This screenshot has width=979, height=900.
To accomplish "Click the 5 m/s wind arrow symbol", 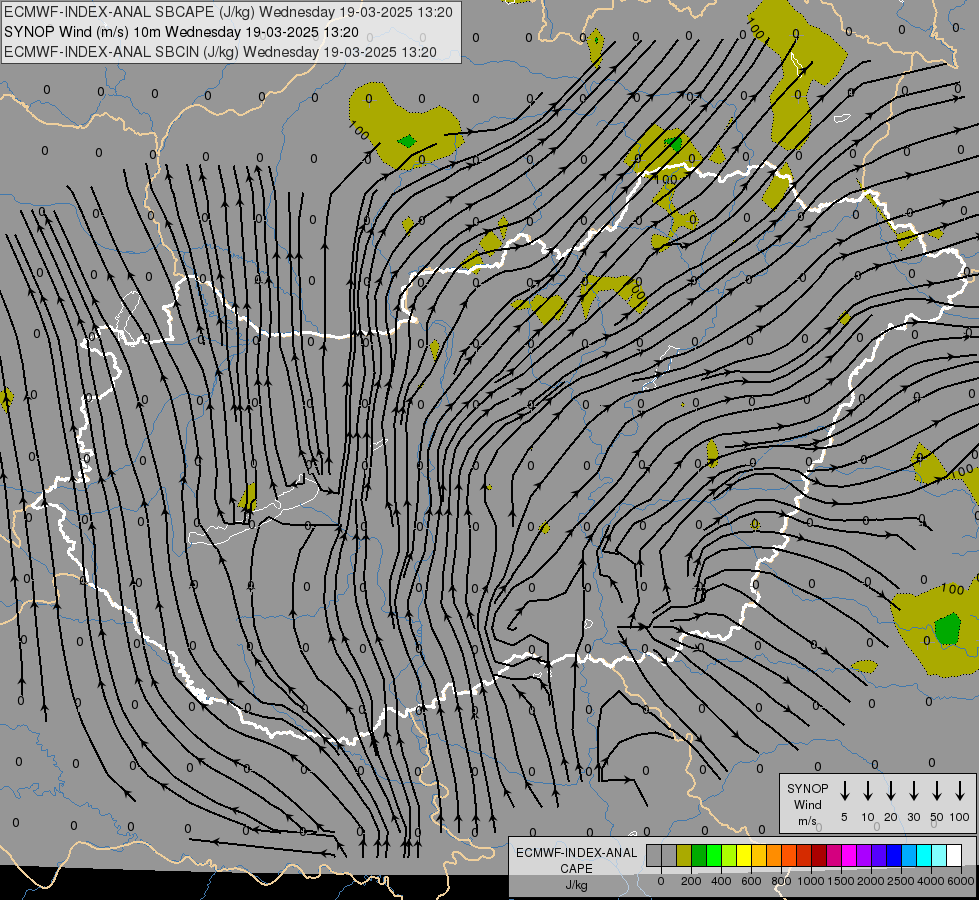I will coord(844,790).
